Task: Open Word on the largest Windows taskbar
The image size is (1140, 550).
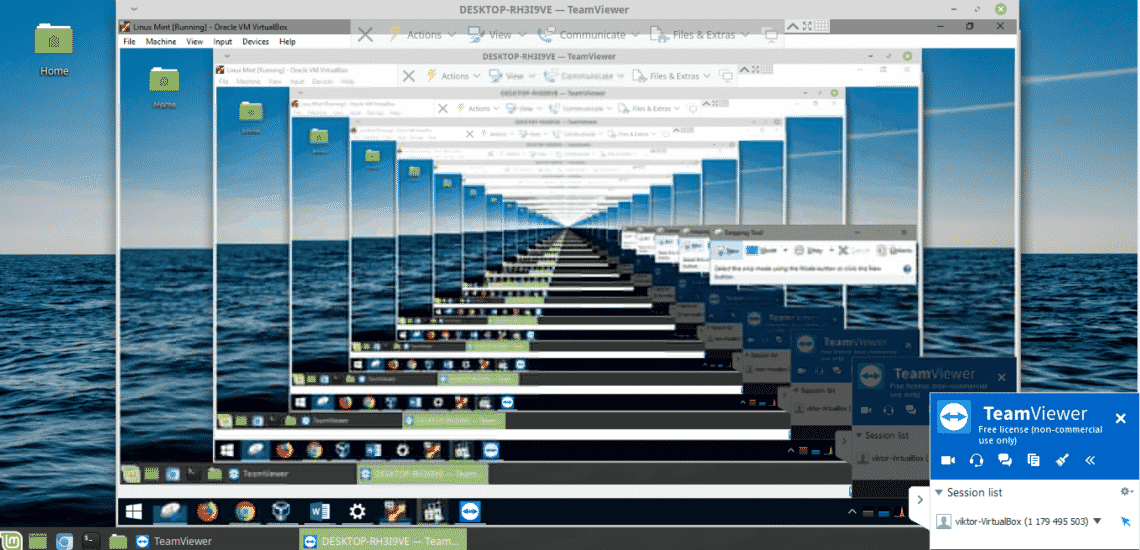Action: 320,511
